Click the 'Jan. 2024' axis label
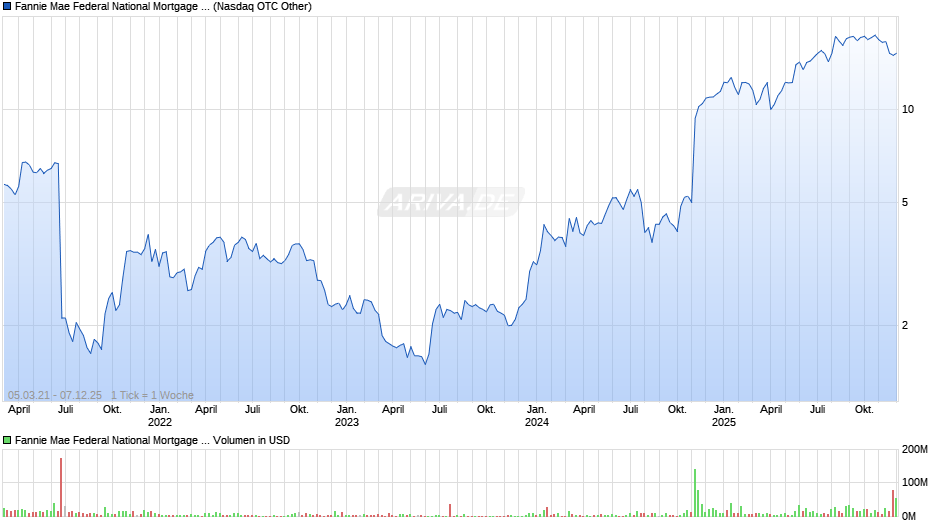This screenshot has height=526, width=940. click(x=537, y=416)
